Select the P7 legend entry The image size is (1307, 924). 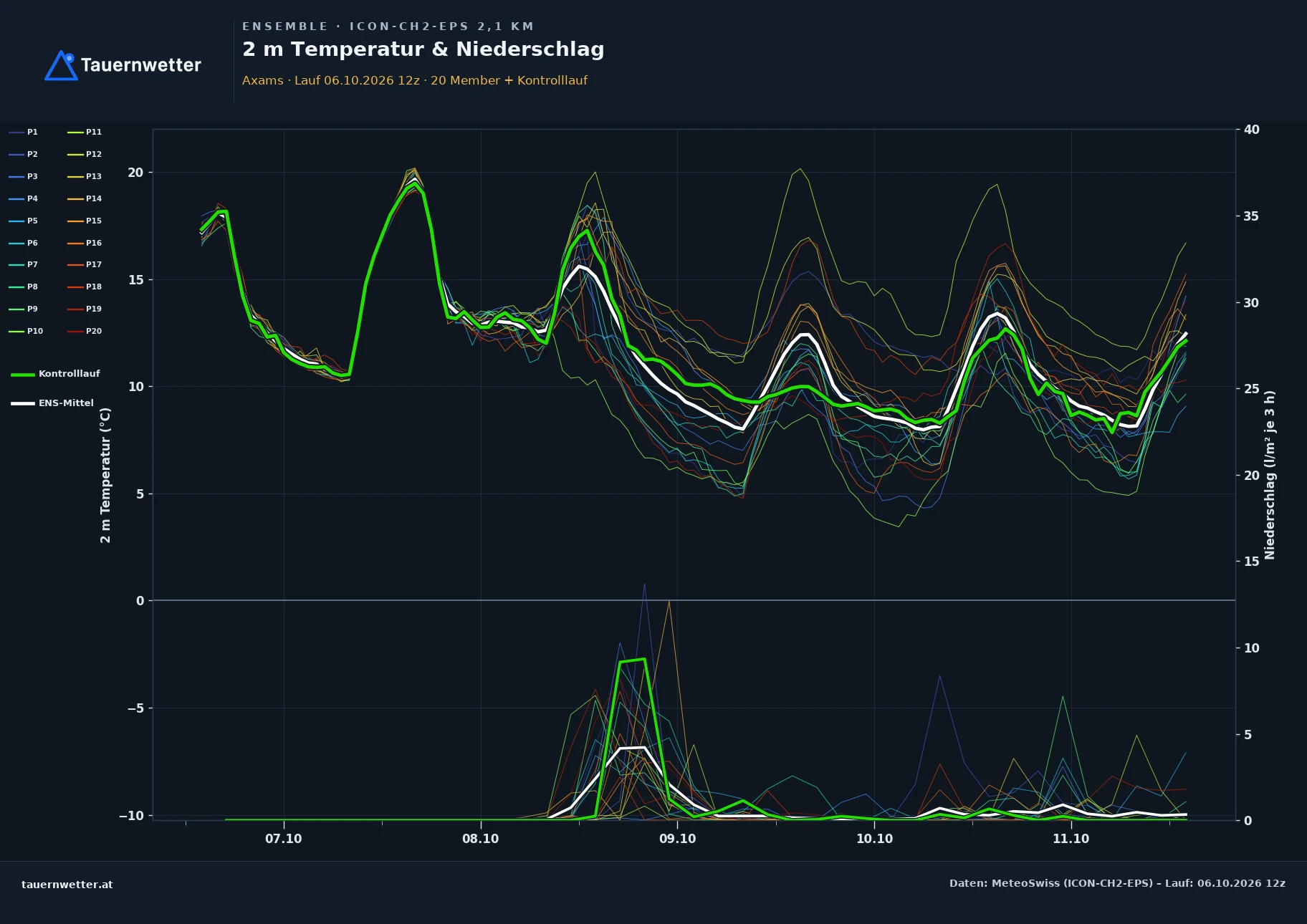pos(23,264)
